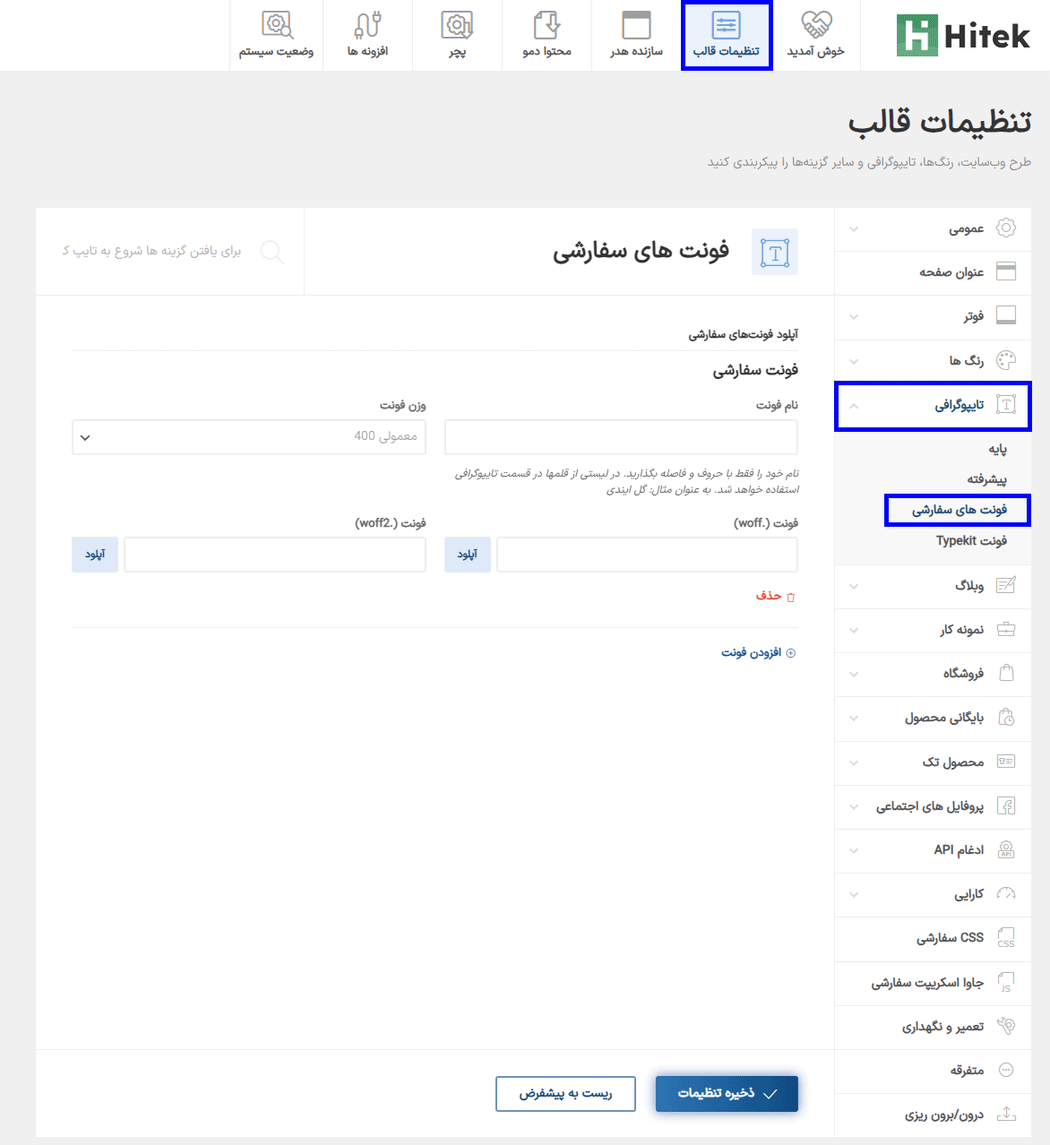Open CSS سفارشی sidebar item
Image resolution: width=1050 pixels, height=1145 pixels.
(932, 938)
